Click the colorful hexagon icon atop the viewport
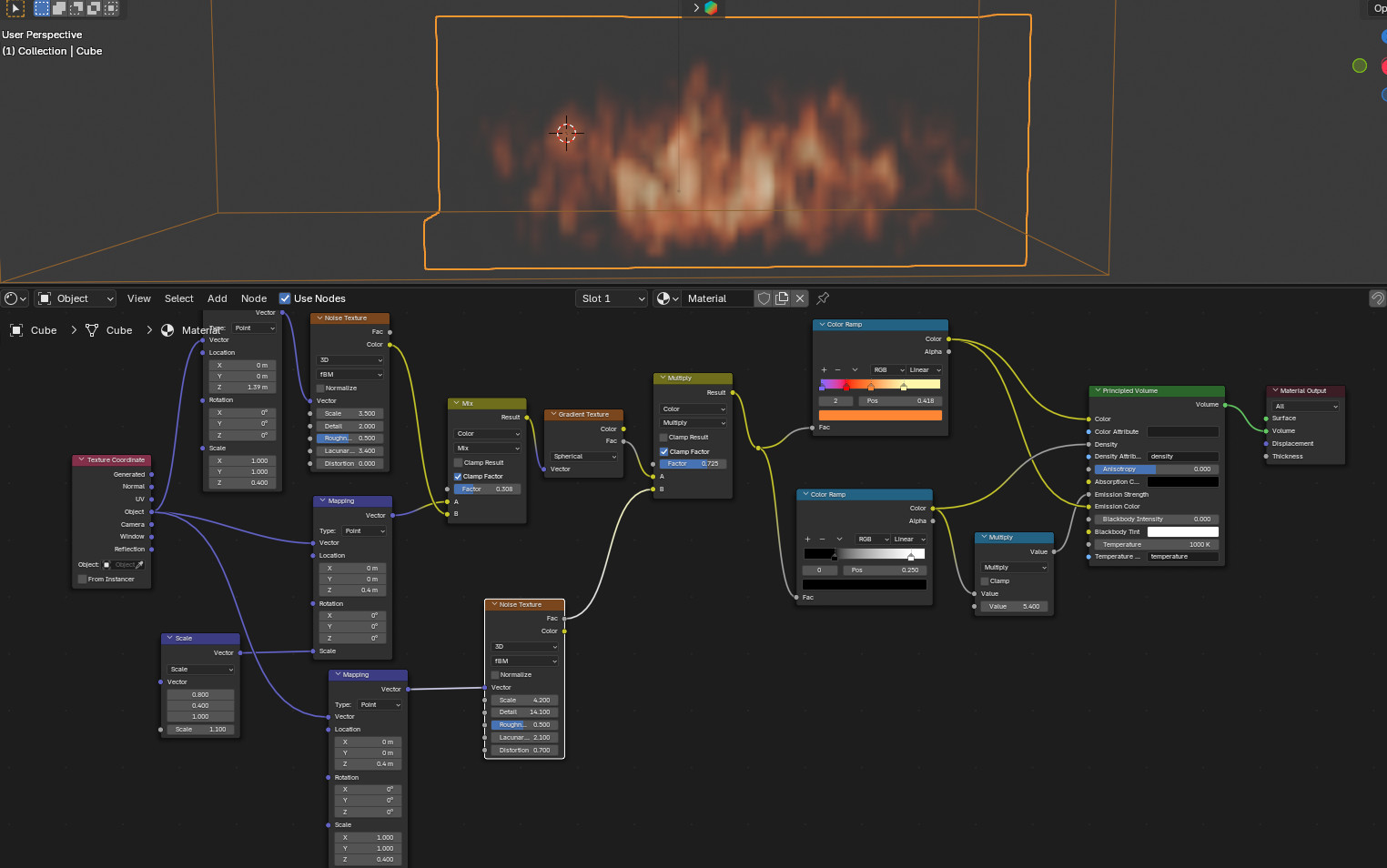 coord(711,8)
